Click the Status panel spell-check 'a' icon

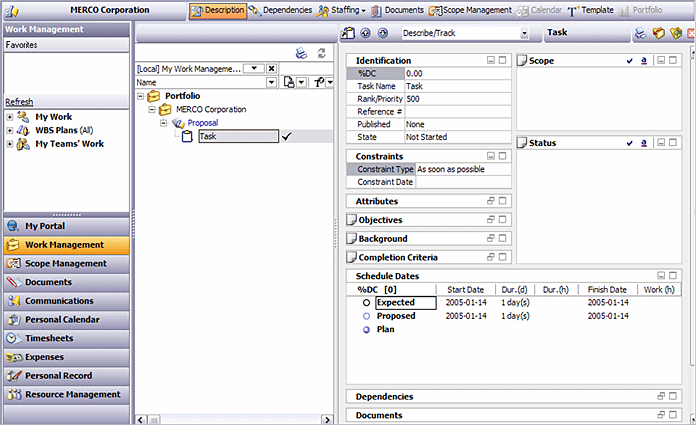click(x=644, y=143)
